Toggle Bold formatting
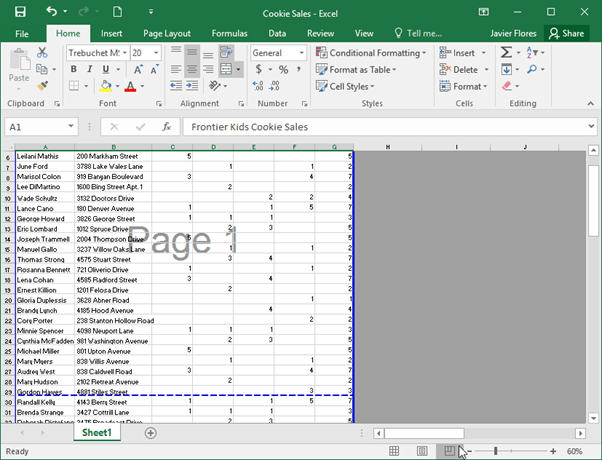The width and height of the screenshot is (602, 460). [73, 69]
